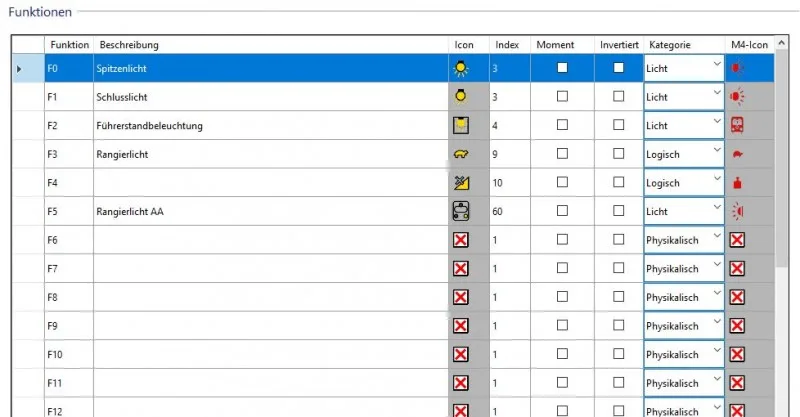Click the M4-Icon for F0 Spitzenlicht
The height and width of the screenshot is (417, 800).
pyautogui.click(x=737, y=68)
